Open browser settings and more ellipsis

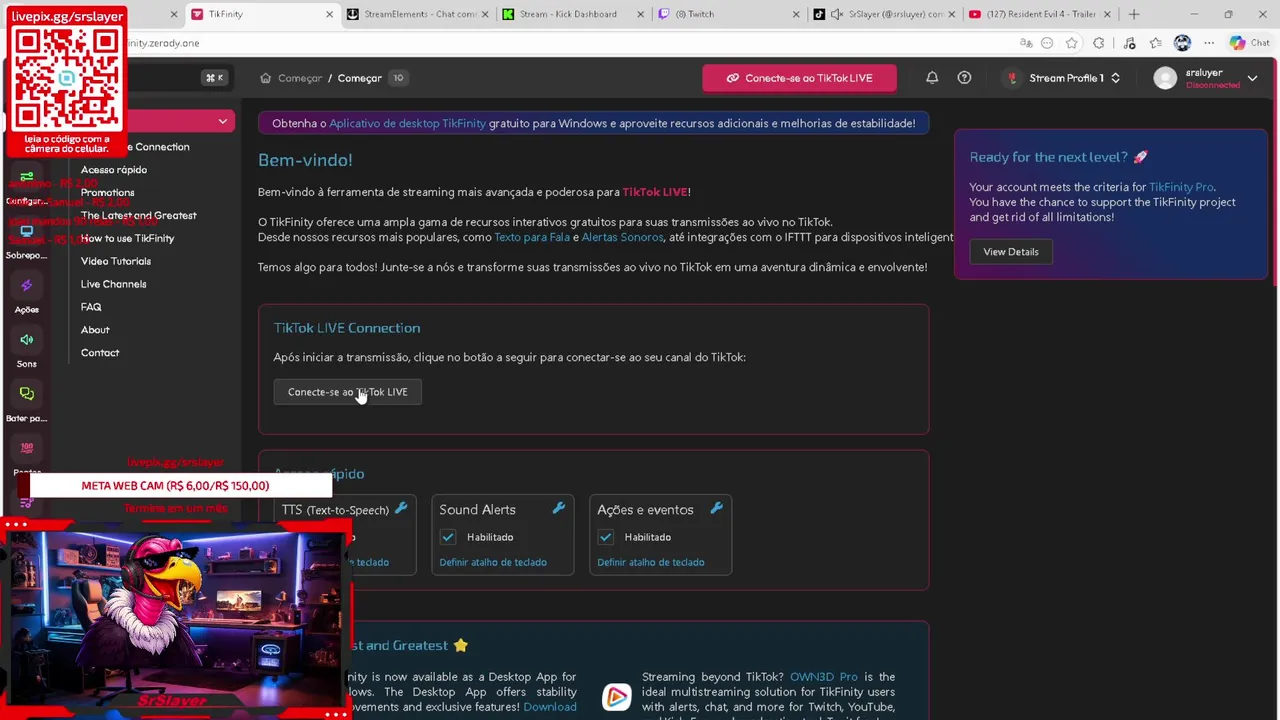[x=1209, y=43]
